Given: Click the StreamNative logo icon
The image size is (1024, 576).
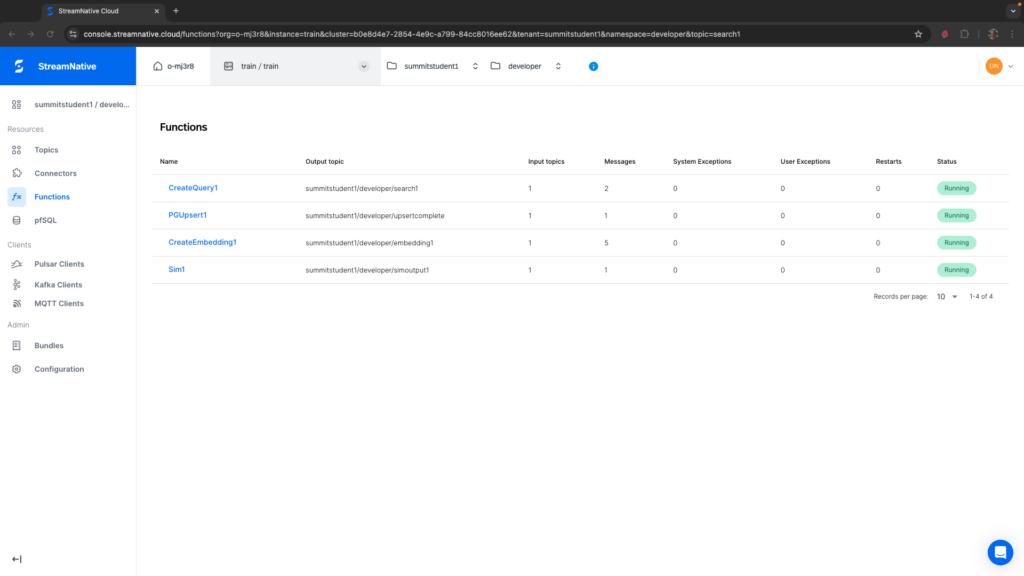Looking at the screenshot, I should (18, 67).
